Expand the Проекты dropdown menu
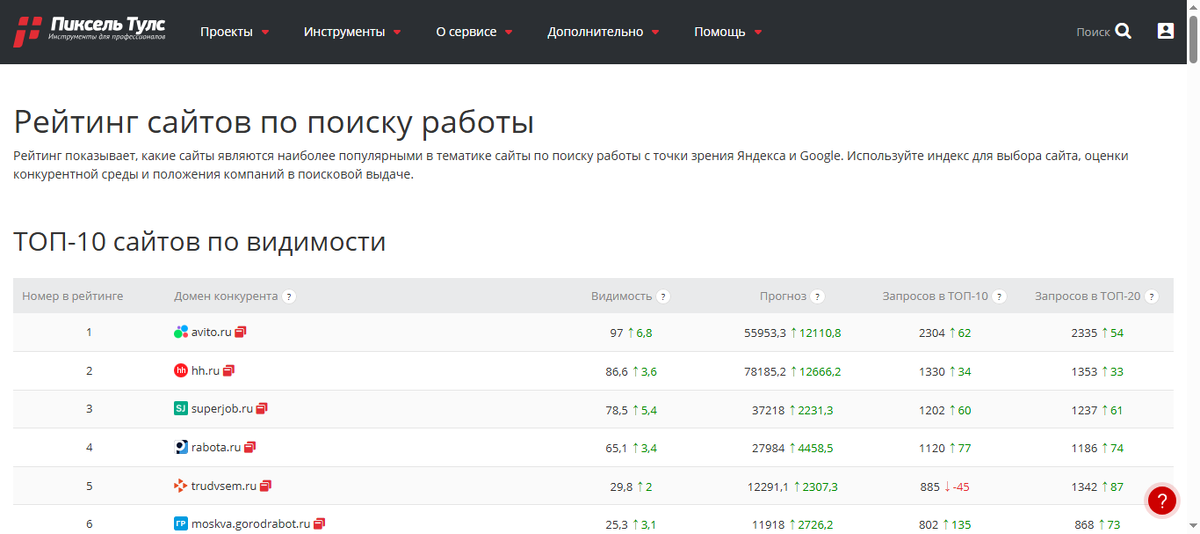The width and height of the screenshot is (1200, 534). (x=235, y=32)
